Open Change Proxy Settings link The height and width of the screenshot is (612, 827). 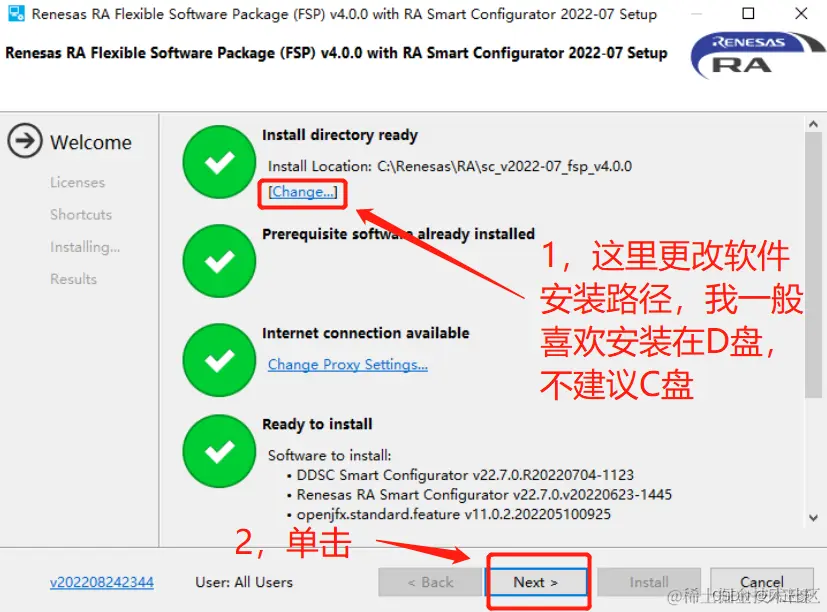(x=348, y=365)
